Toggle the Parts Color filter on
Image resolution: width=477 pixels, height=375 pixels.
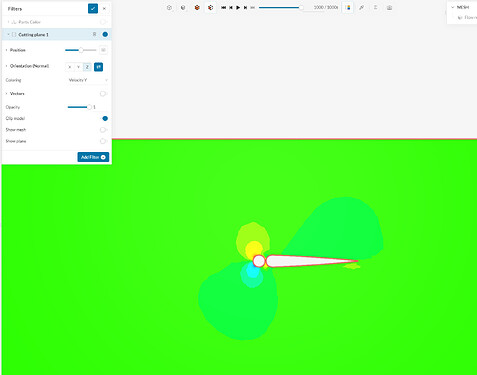coord(103,22)
